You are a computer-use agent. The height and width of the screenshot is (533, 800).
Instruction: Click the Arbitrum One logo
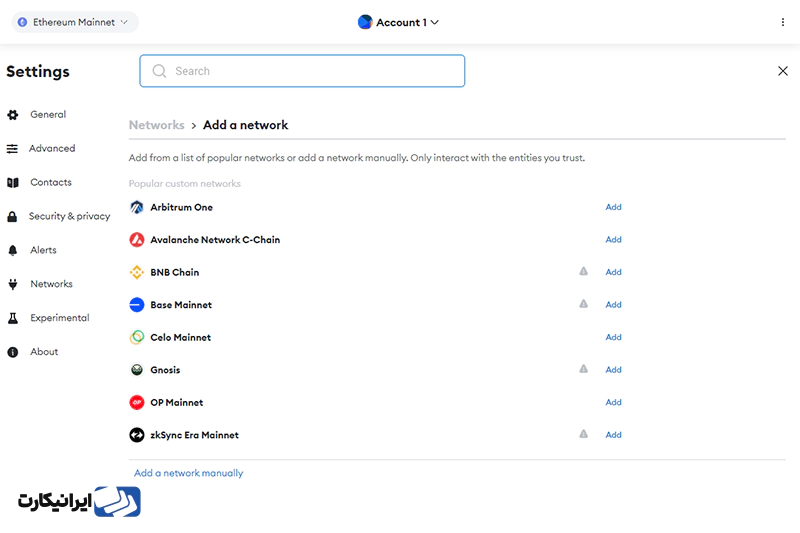point(137,207)
